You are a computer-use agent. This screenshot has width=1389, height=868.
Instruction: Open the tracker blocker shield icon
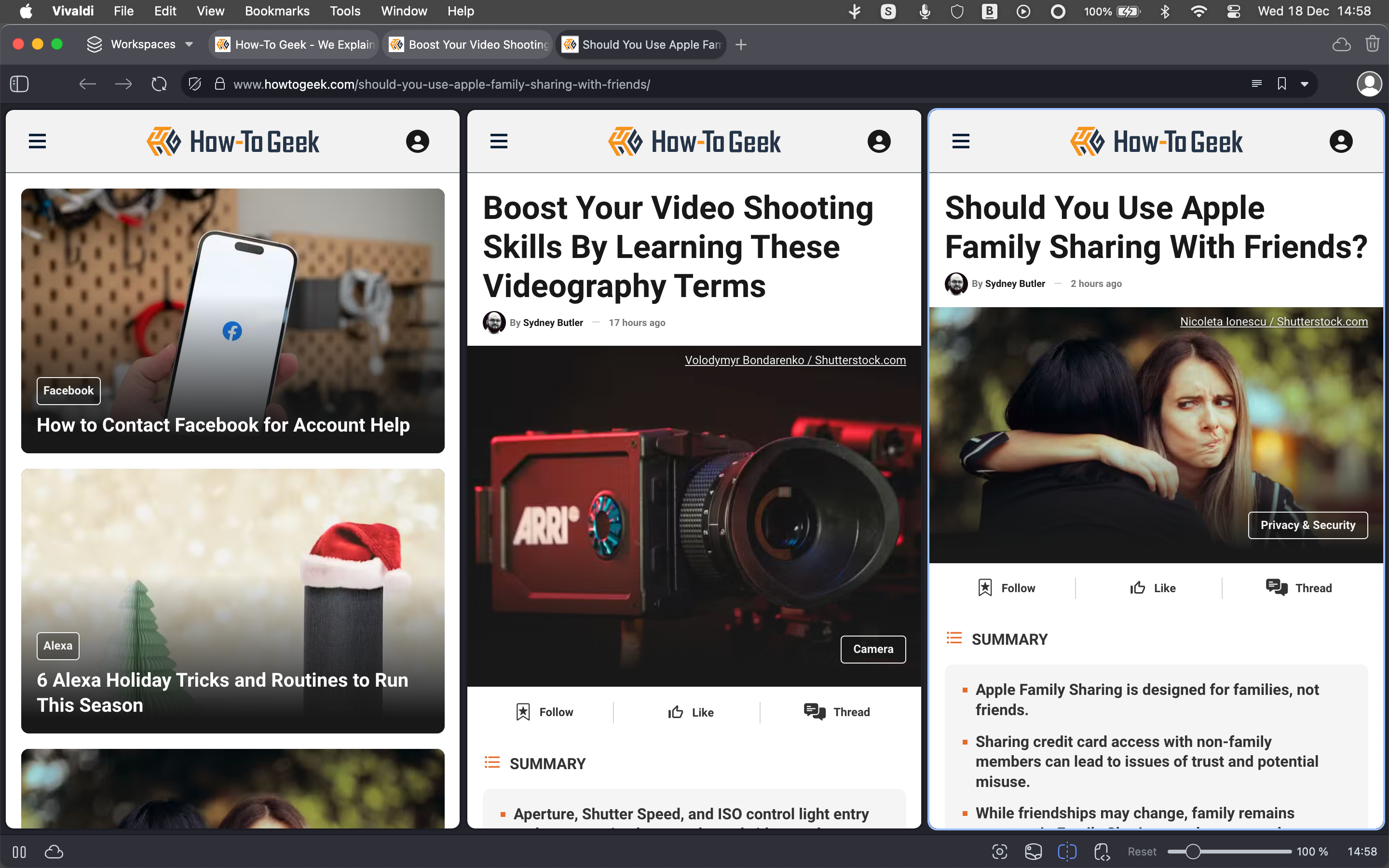194,84
